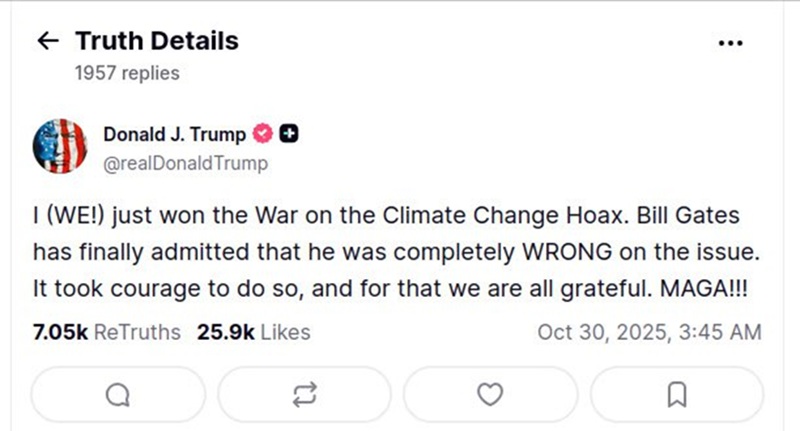This screenshot has height=431, width=800.
Task: Like the post with the heart icon
Action: point(489,394)
